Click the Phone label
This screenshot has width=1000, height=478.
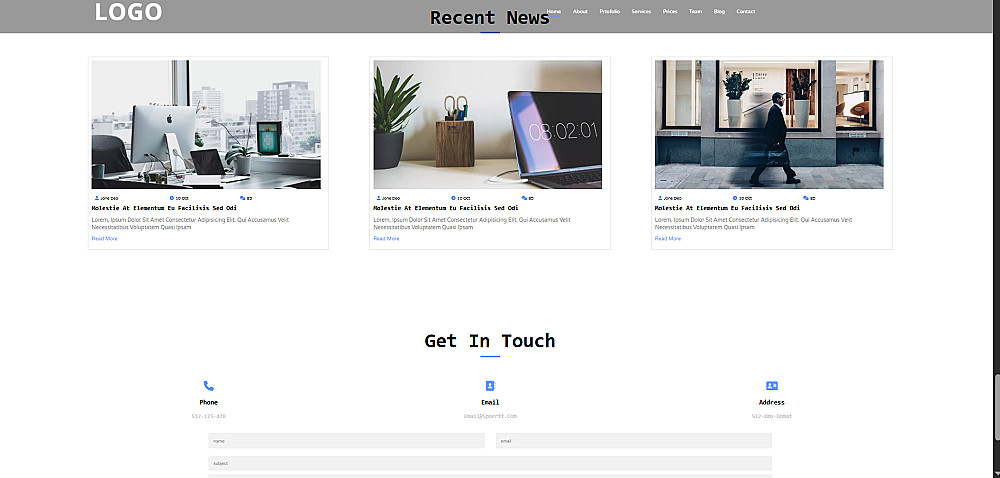(209, 402)
